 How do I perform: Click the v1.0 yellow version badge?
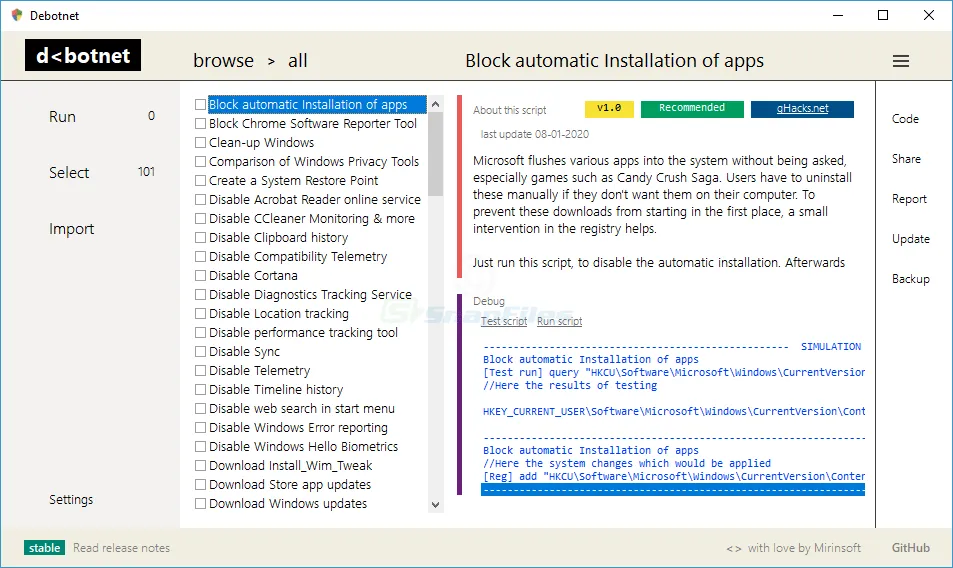click(609, 109)
